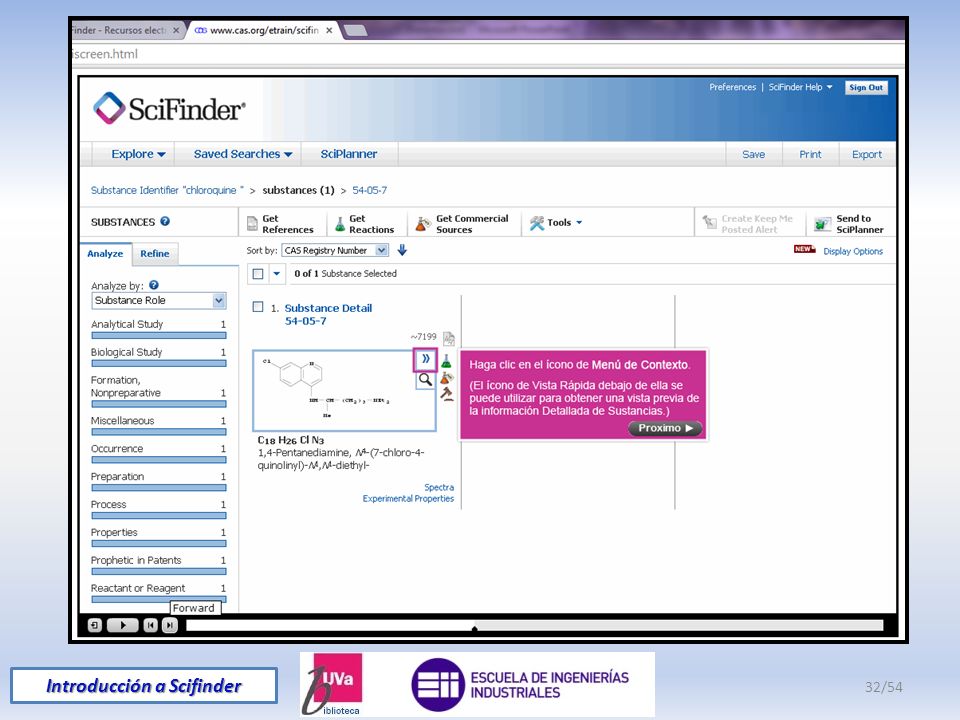Open a new browser tab
Image resolution: width=960 pixels, height=720 pixels.
coord(356,30)
